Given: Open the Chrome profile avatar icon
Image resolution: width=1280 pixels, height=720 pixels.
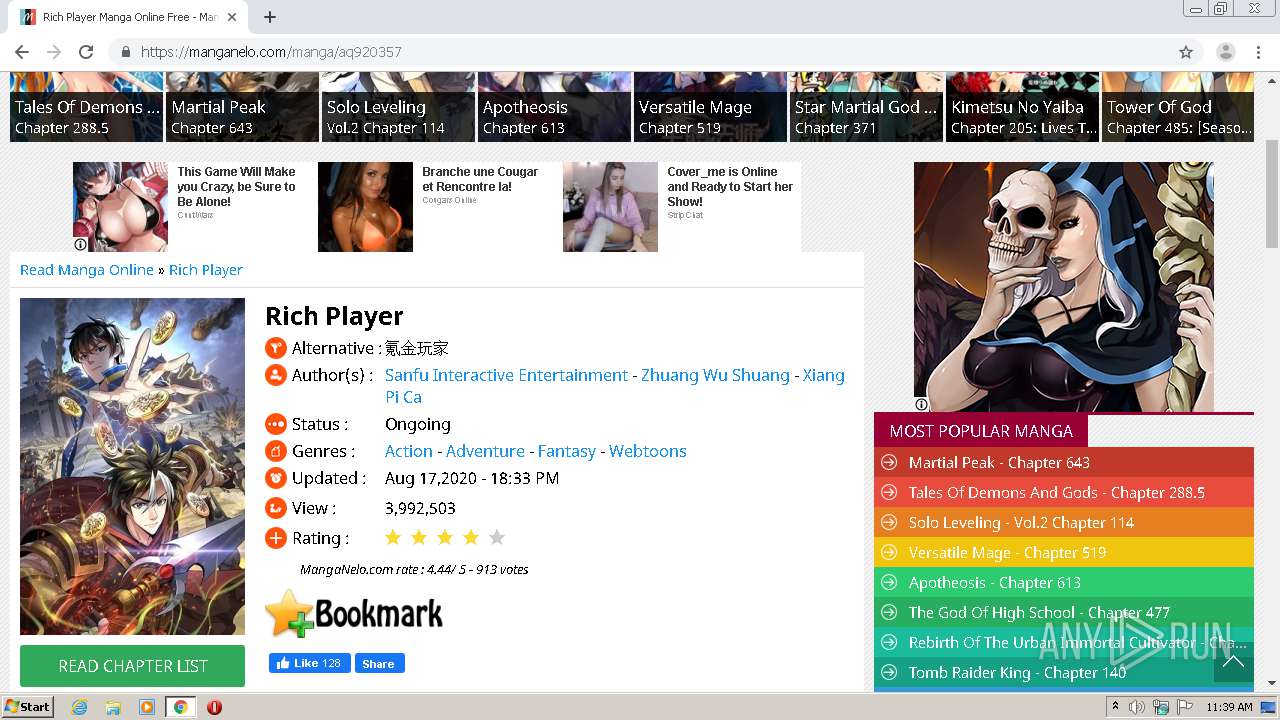Looking at the screenshot, I should pyautogui.click(x=1225, y=52).
